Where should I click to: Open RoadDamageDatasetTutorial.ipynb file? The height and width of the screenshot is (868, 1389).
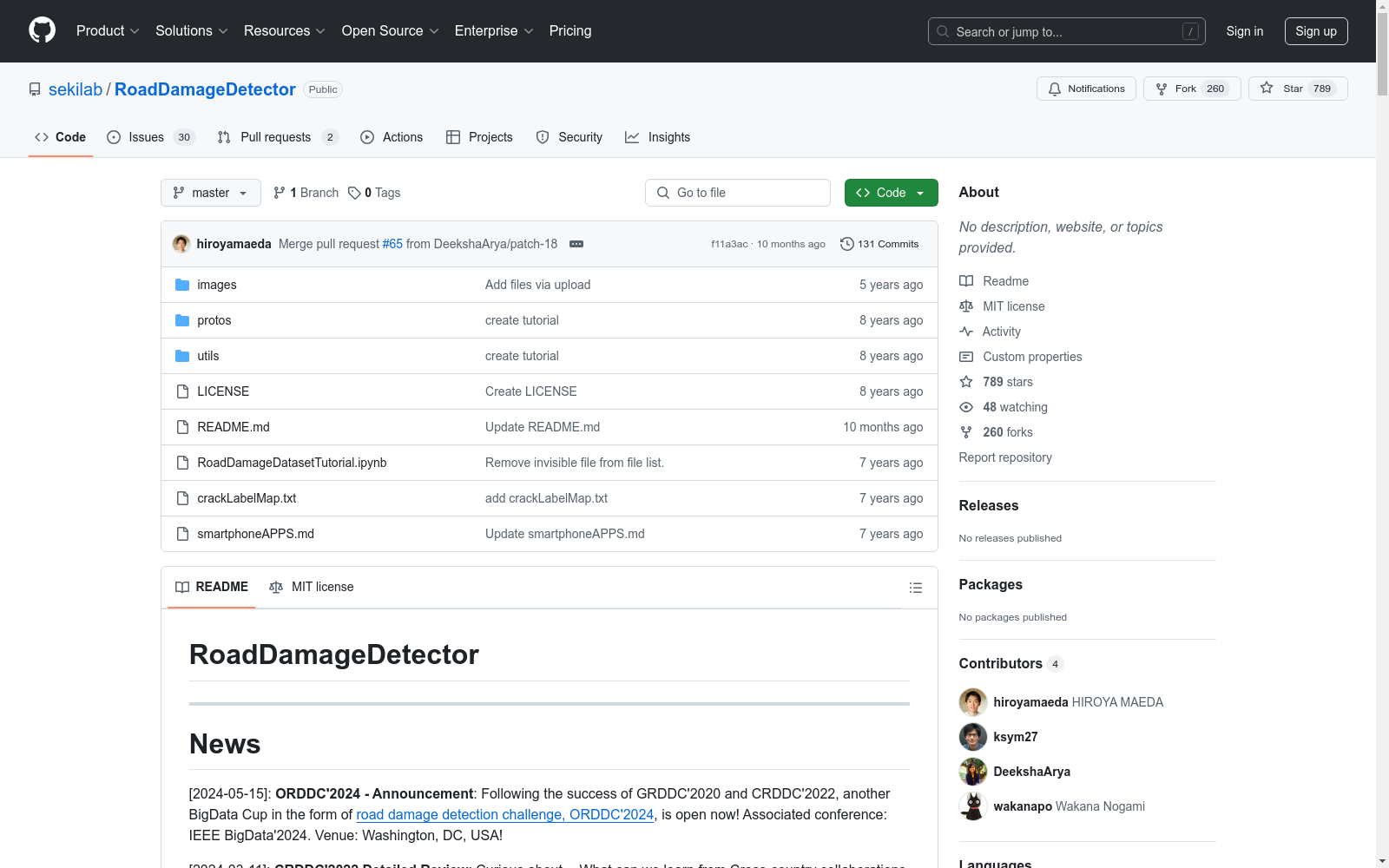[292, 463]
